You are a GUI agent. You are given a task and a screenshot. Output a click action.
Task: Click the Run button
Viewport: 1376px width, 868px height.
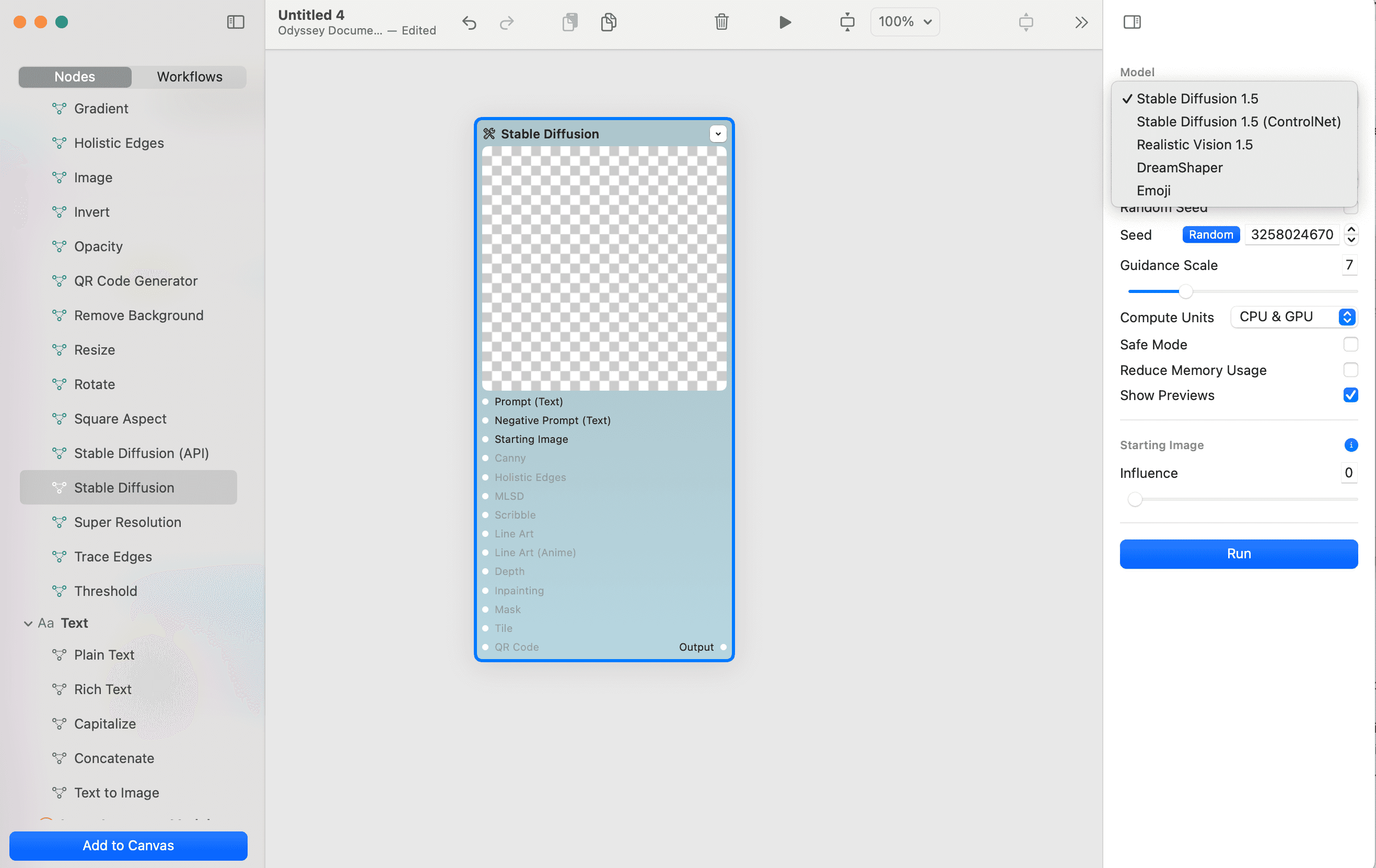[x=1239, y=553]
